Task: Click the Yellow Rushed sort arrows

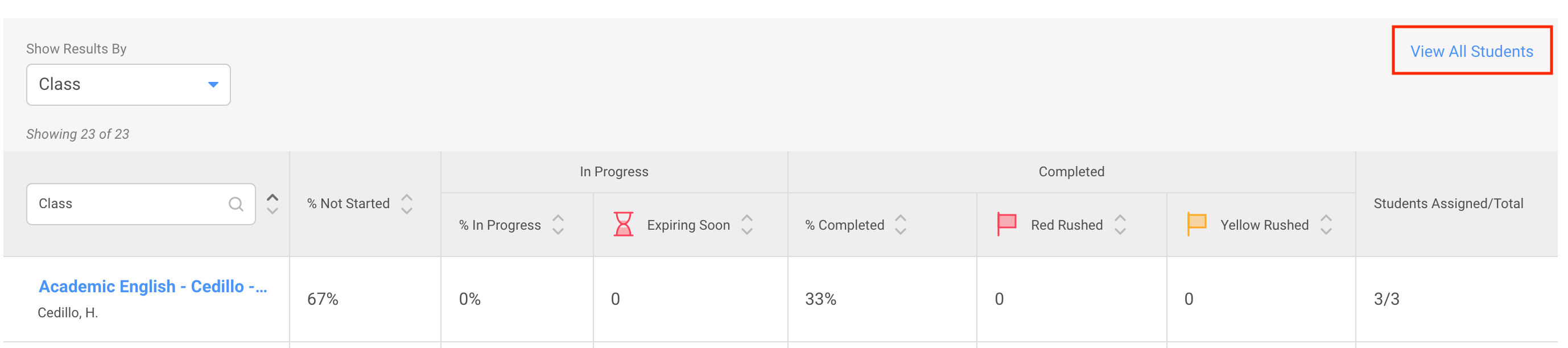Action: (1326, 225)
